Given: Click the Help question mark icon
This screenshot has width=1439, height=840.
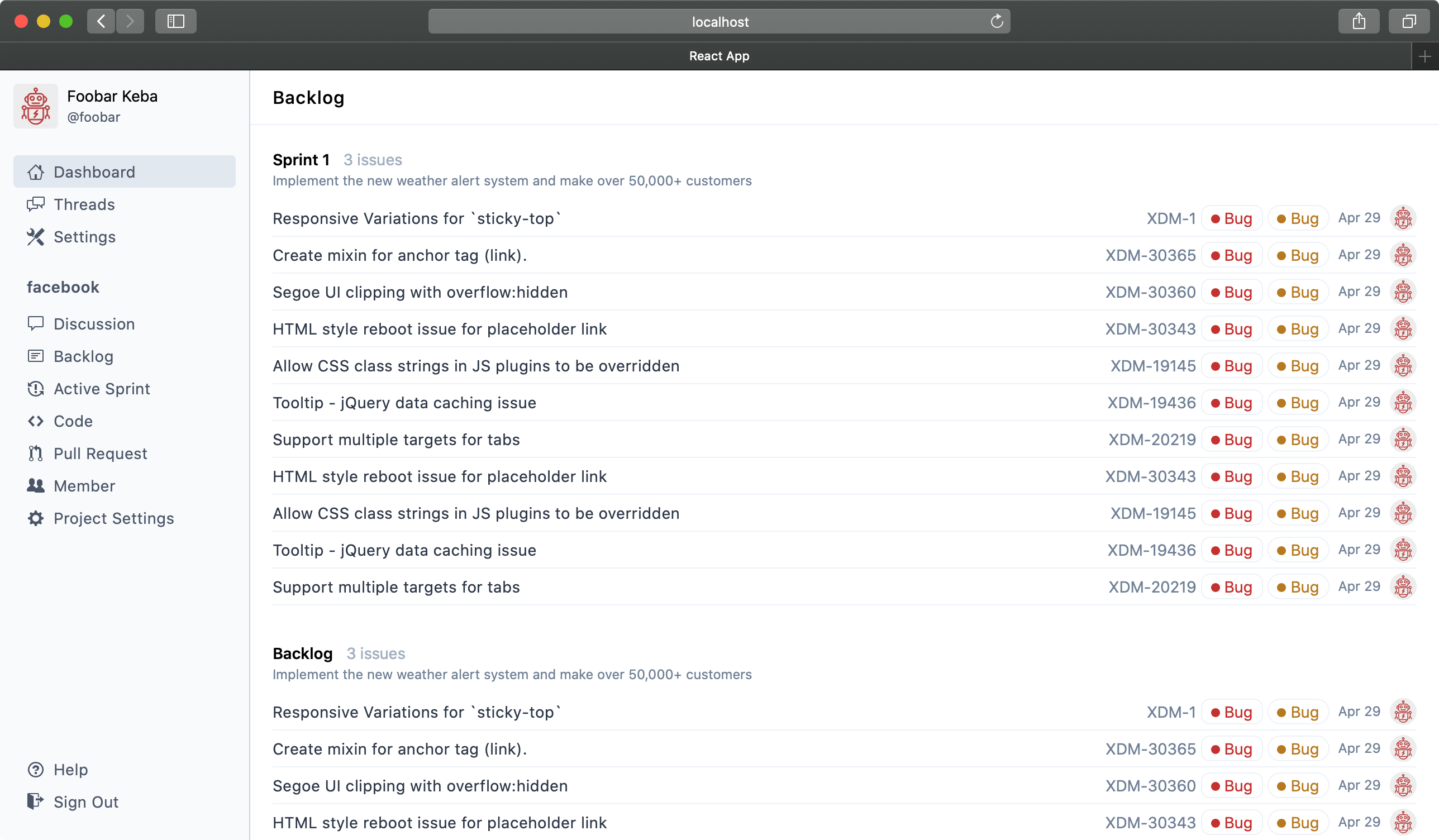Looking at the screenshot, I should click(x=35, y=769).
